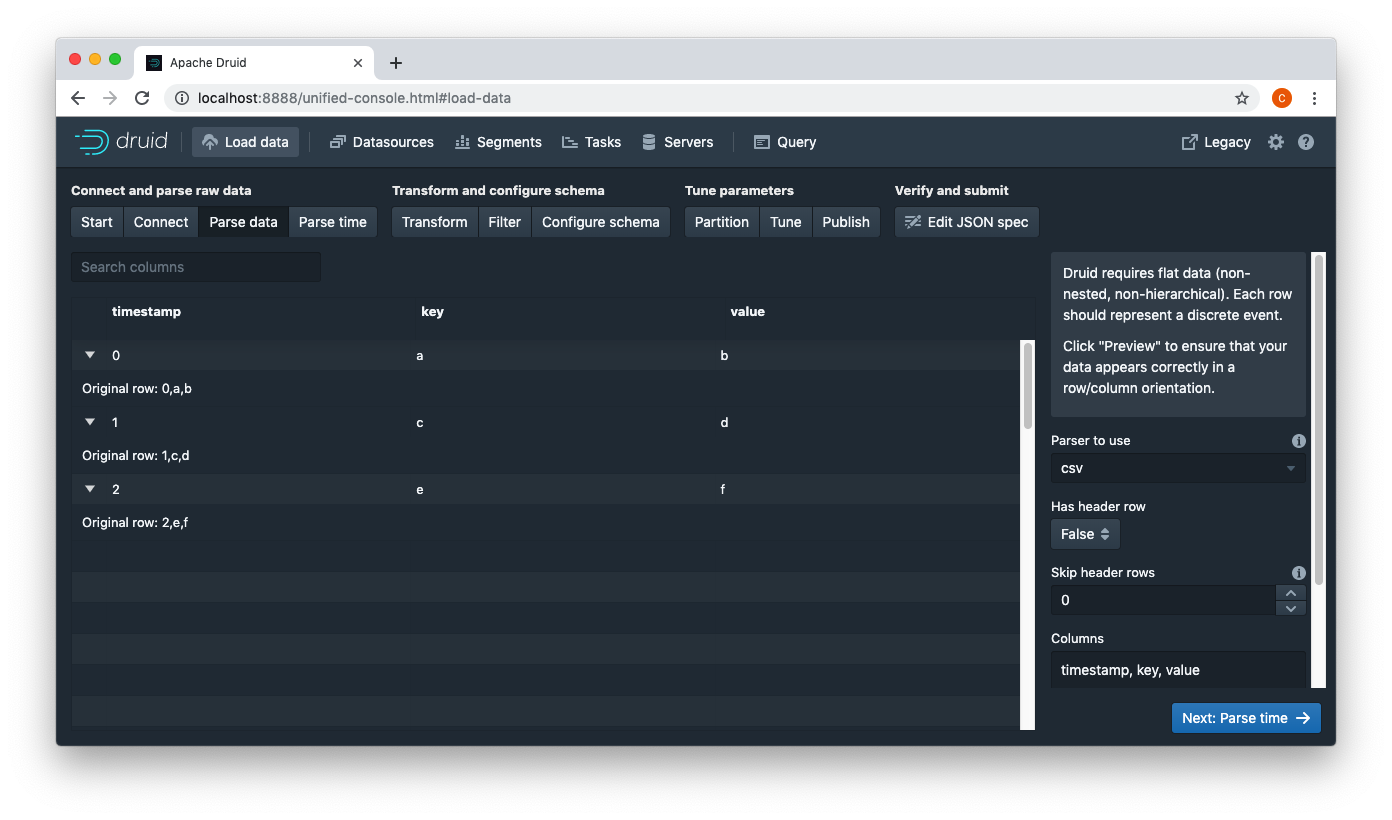1392x820 pixels.
Task: Open the parser type dropdown showing csv
Action: click(x=1177, y=468)
